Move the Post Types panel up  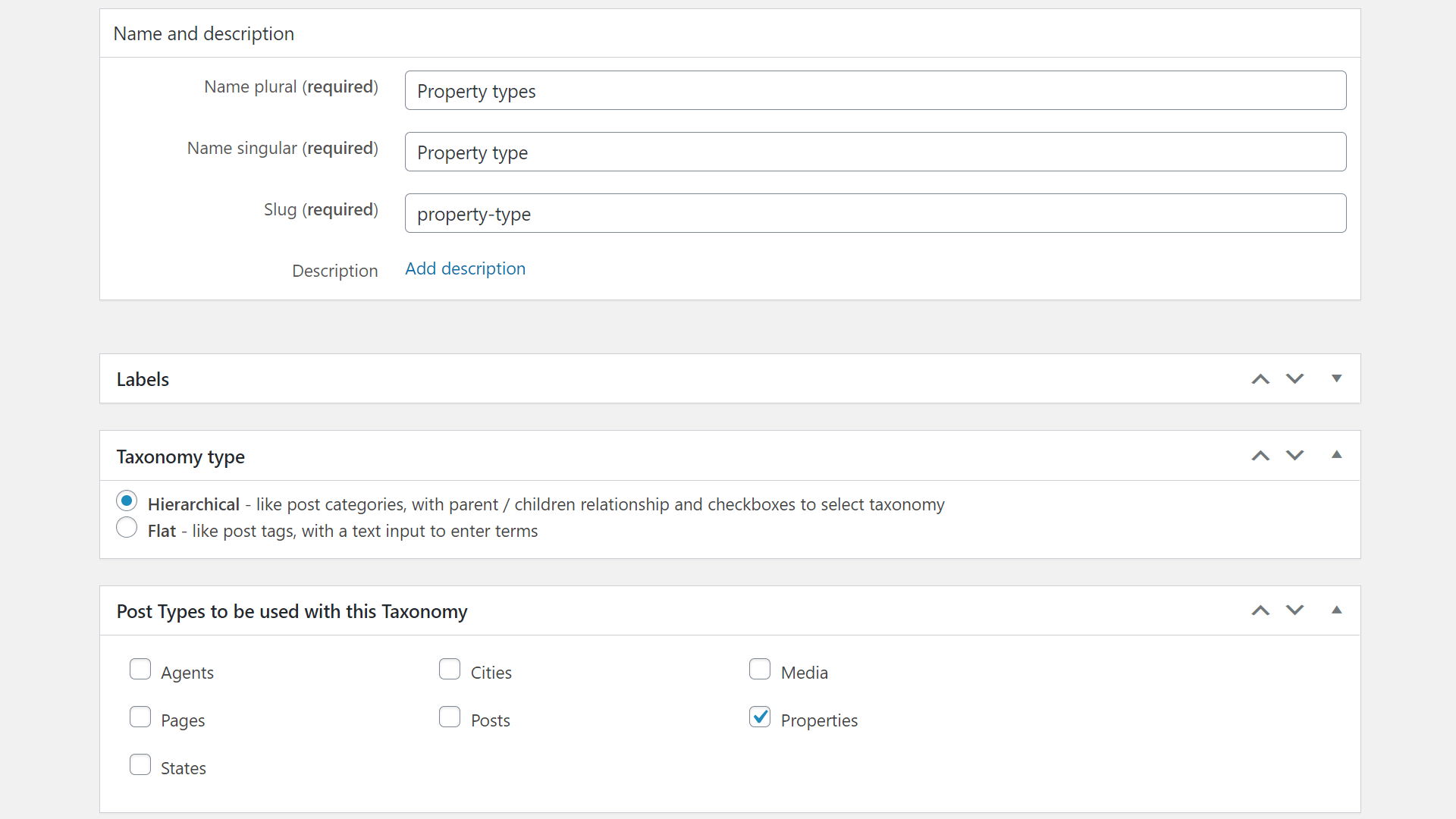click(1260, 610)
